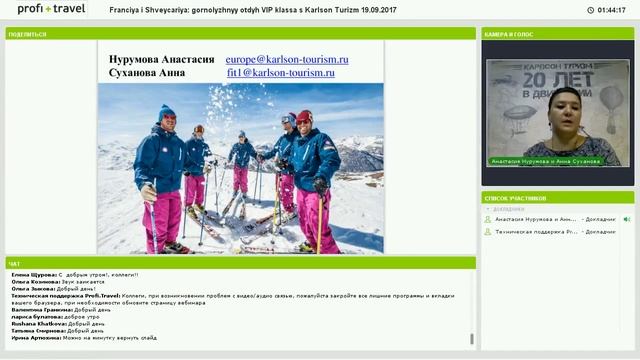Open the europe@karlson-tourism.ru email link
The height and width of the screenshot is (360, 640).
[x=287, y=60]
